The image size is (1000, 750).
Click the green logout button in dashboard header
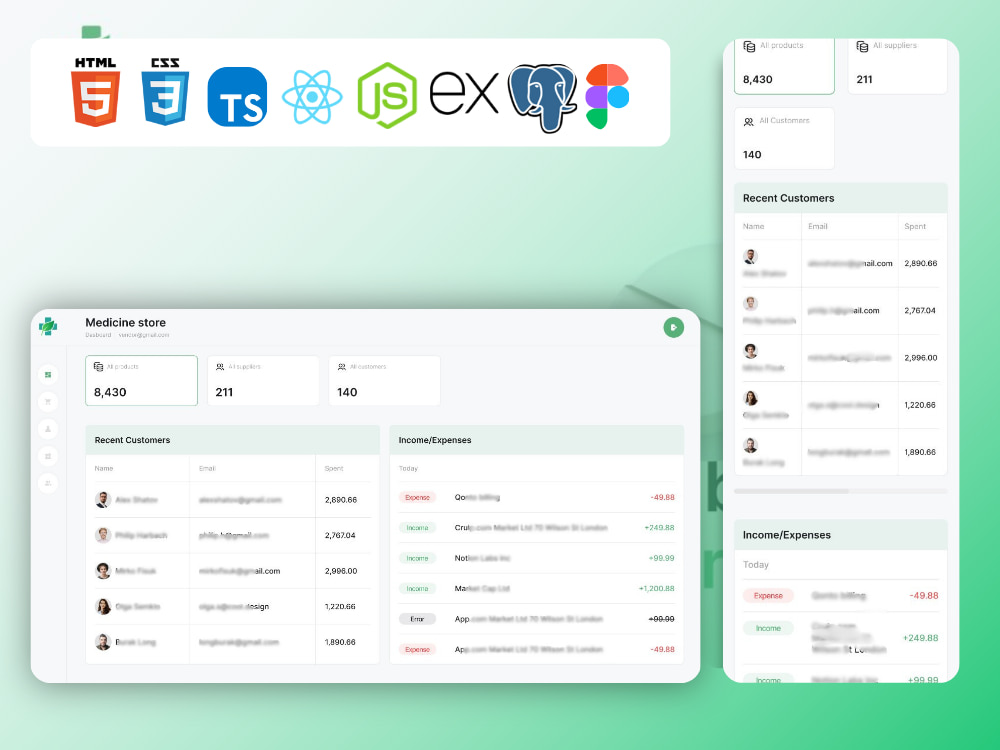(x=673, y=327)
